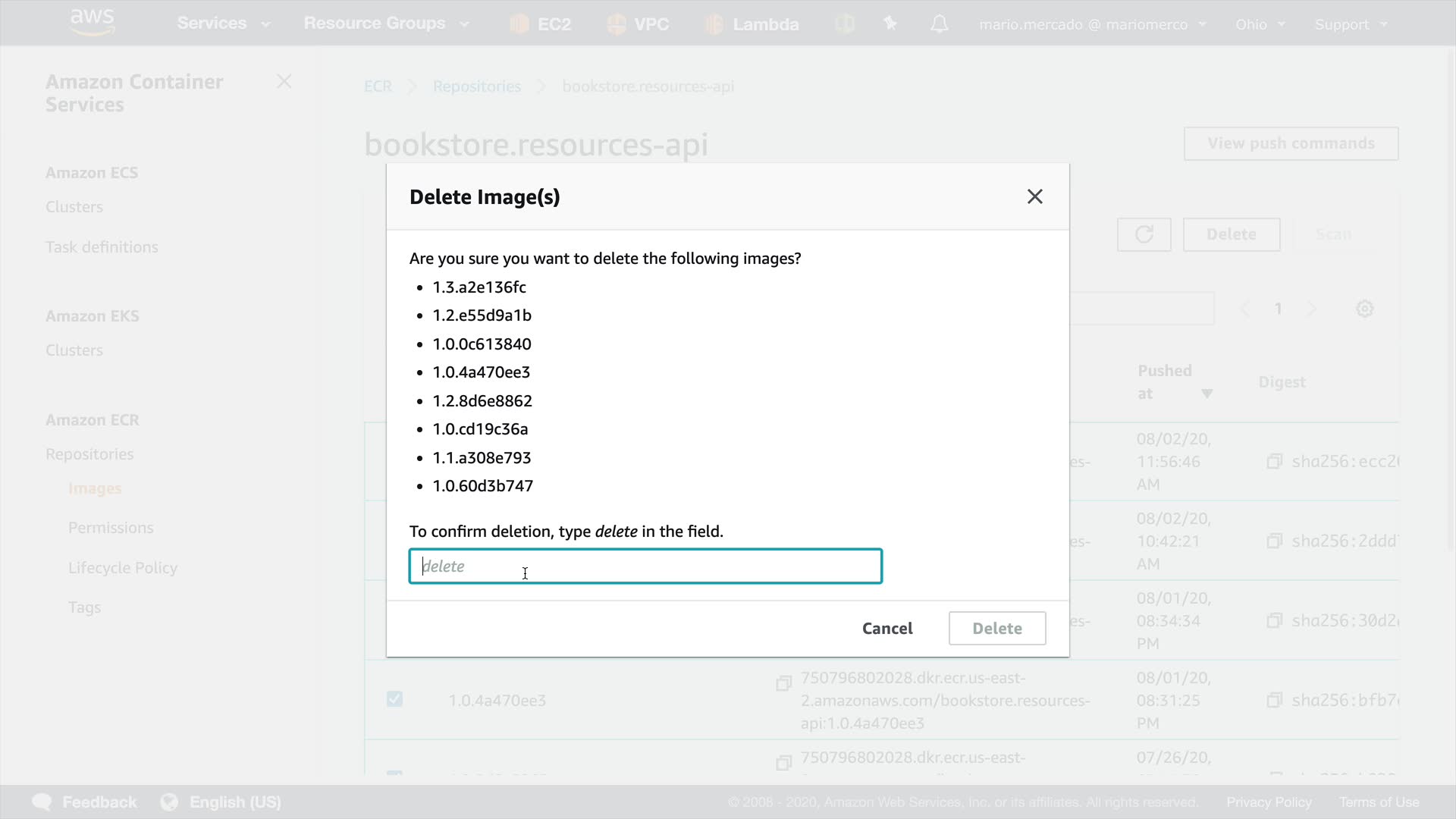Click the refresh images icon button
1456x819 pixels.
[x=1144, y=234]
